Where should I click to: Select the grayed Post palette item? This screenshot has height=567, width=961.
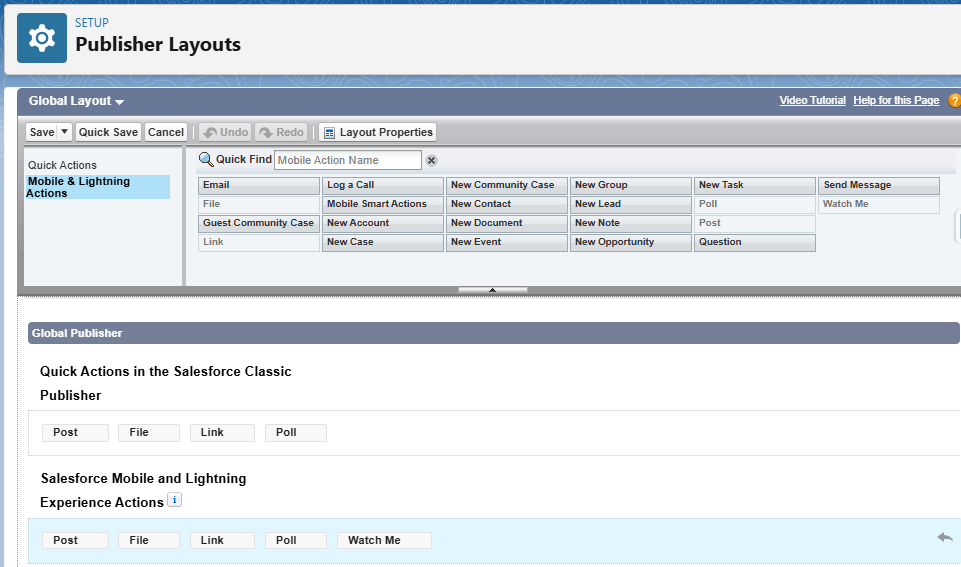tap(754, 223)
